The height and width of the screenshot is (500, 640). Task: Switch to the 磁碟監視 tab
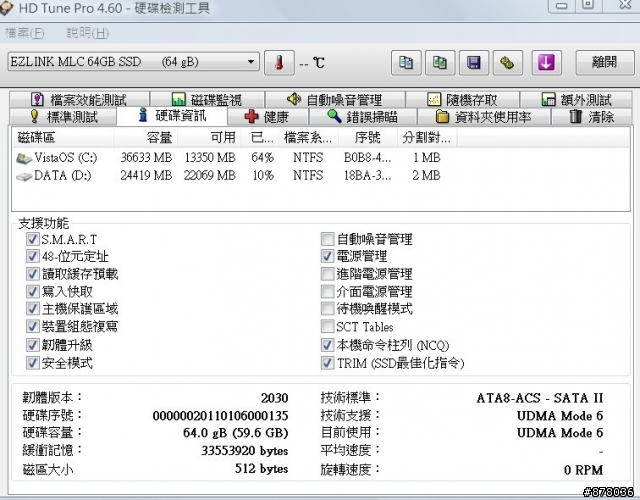tap(207, 100)
